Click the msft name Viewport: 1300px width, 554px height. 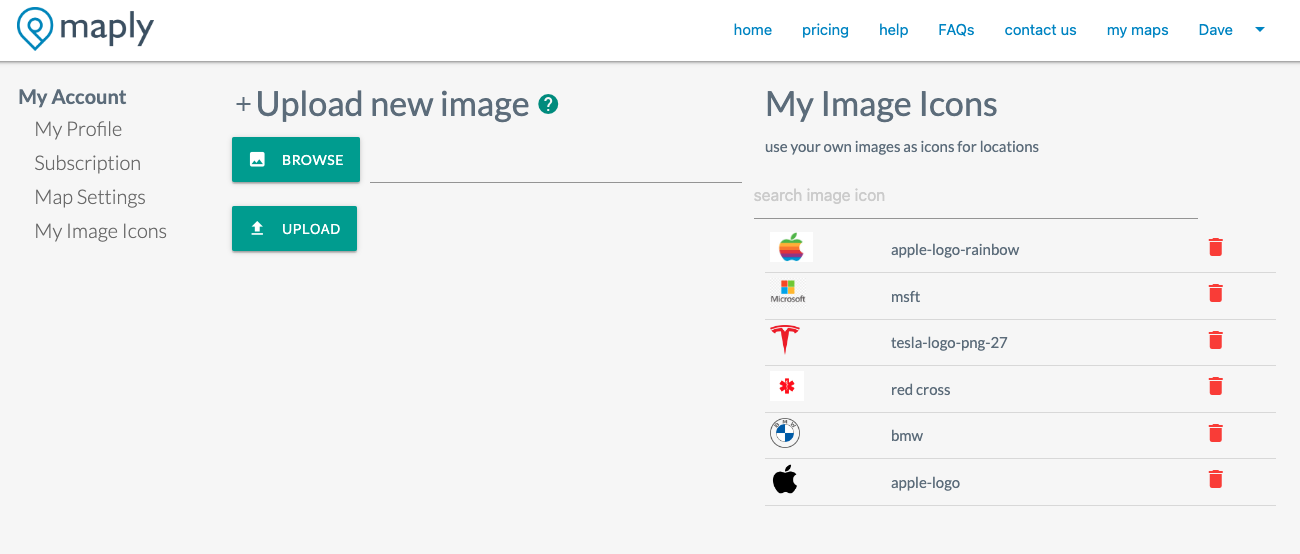click(906, 297)
